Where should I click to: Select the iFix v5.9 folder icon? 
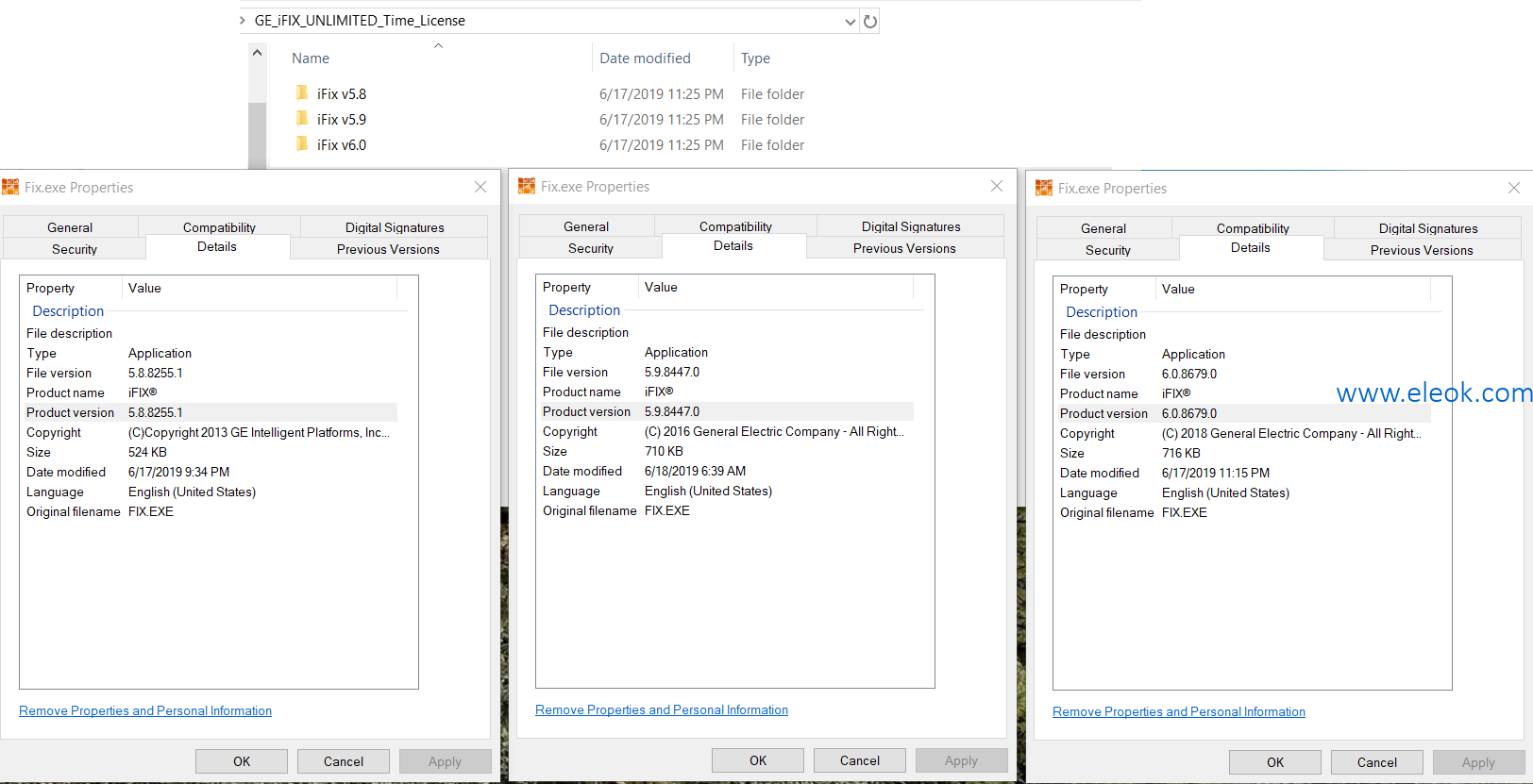point(302,118)
